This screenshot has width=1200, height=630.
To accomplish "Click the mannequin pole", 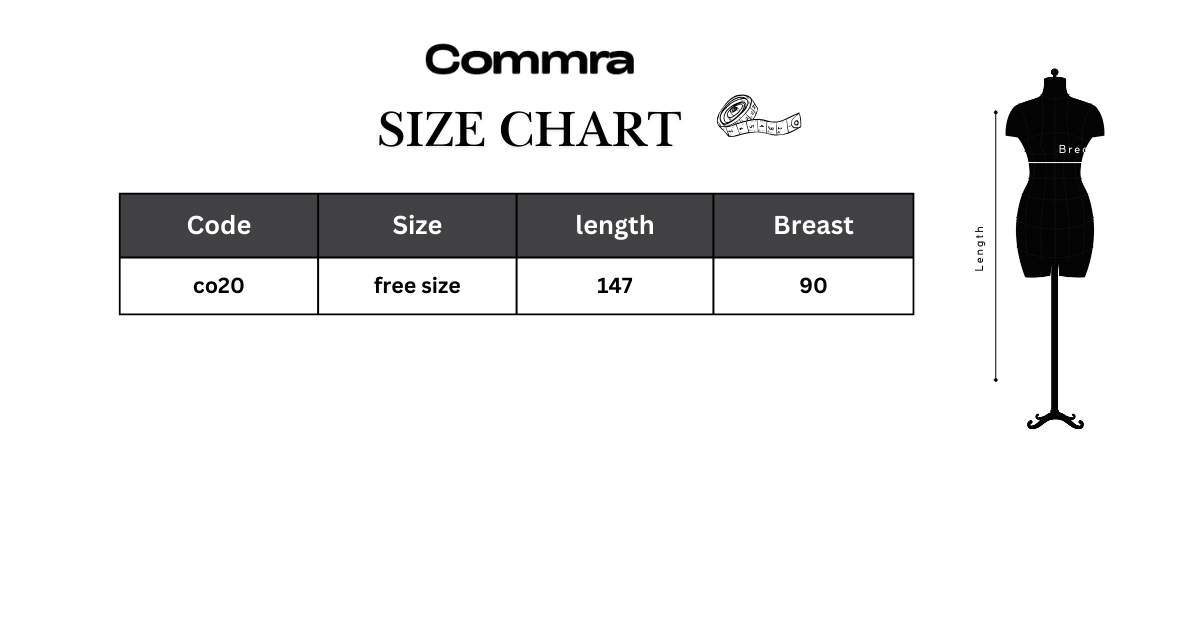I will (1055, 342).
